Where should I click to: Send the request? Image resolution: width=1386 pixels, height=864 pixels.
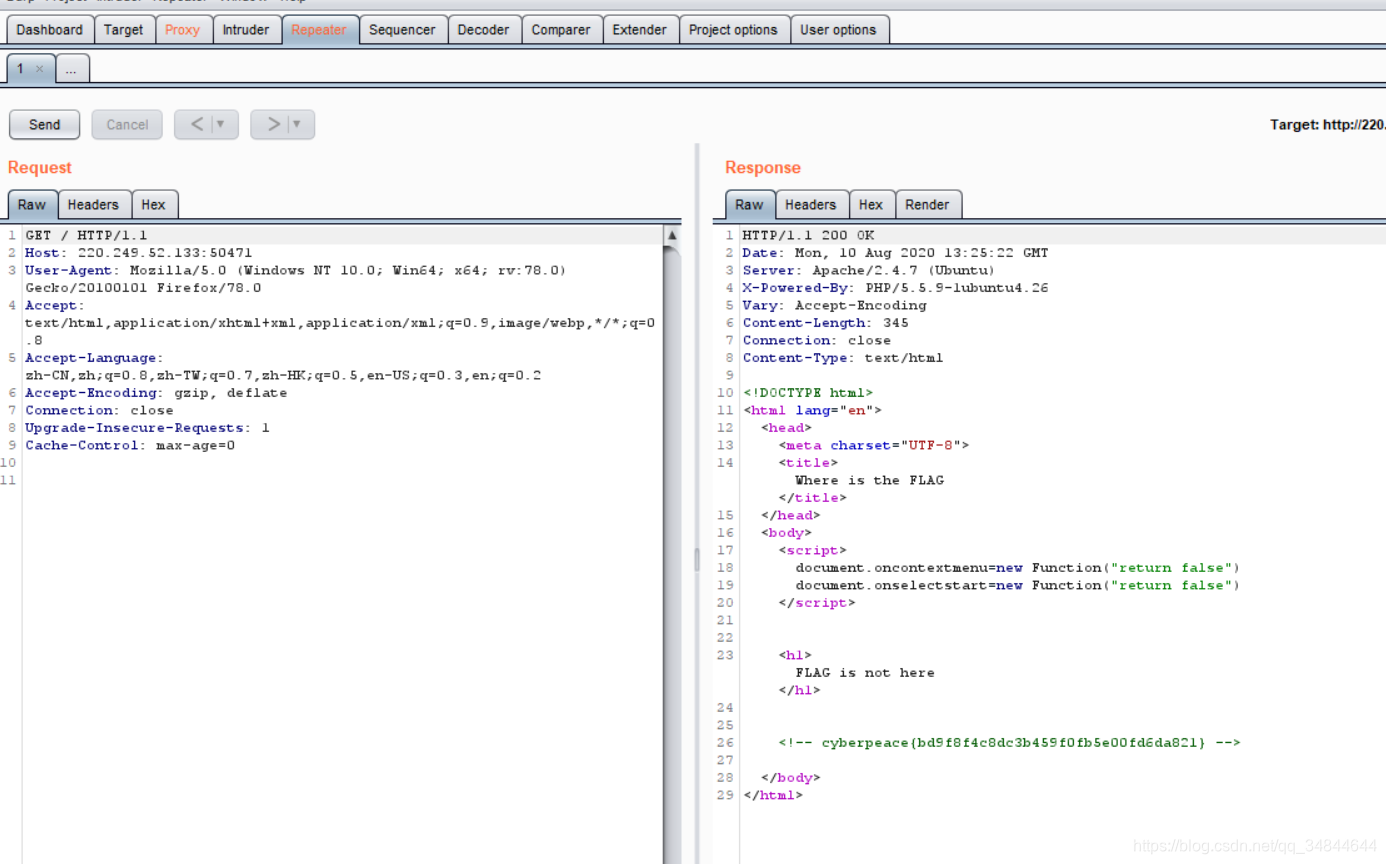pyautogui.click(x=44, y=125)
